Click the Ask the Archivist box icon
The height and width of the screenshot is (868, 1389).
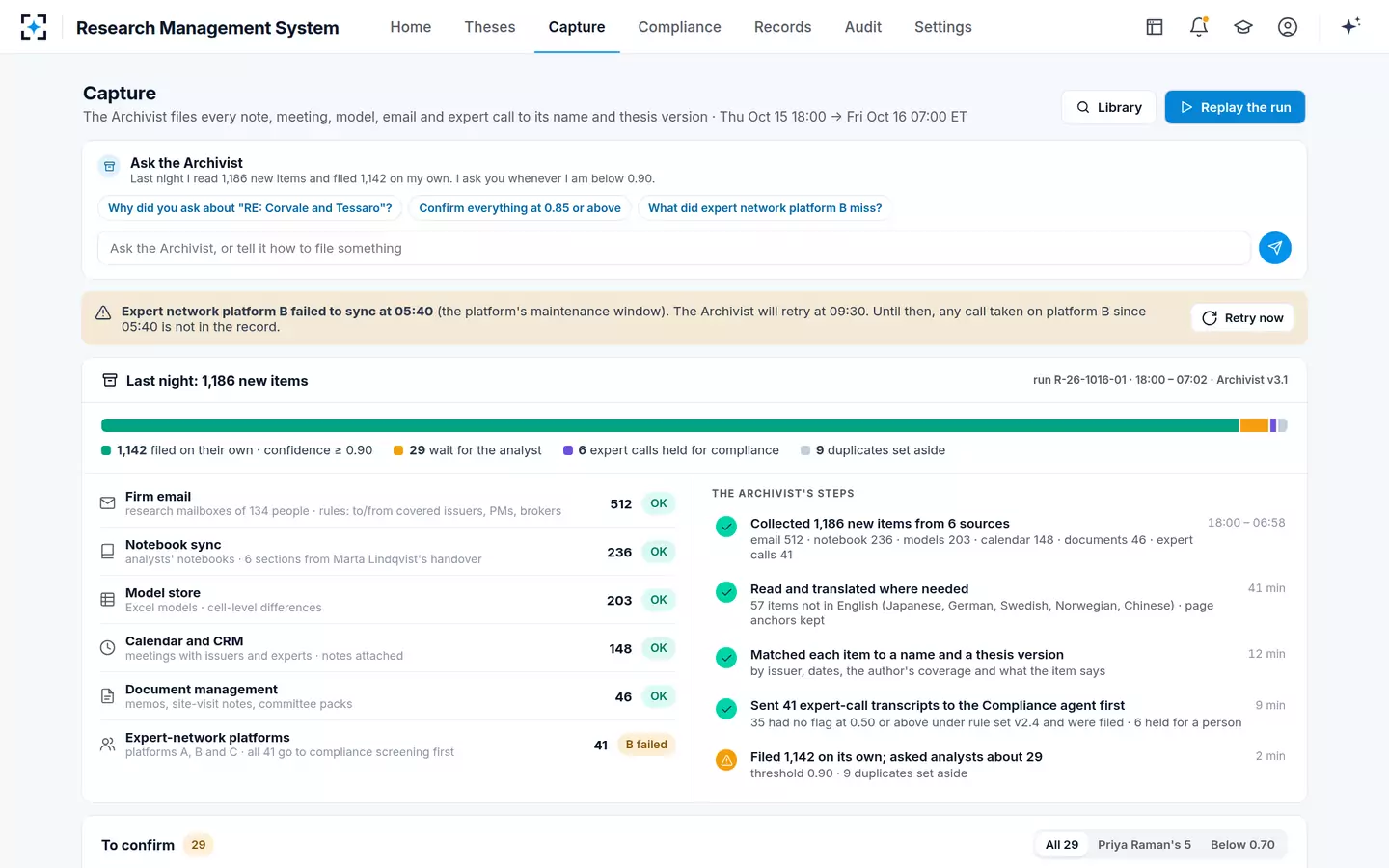(110, 167)
